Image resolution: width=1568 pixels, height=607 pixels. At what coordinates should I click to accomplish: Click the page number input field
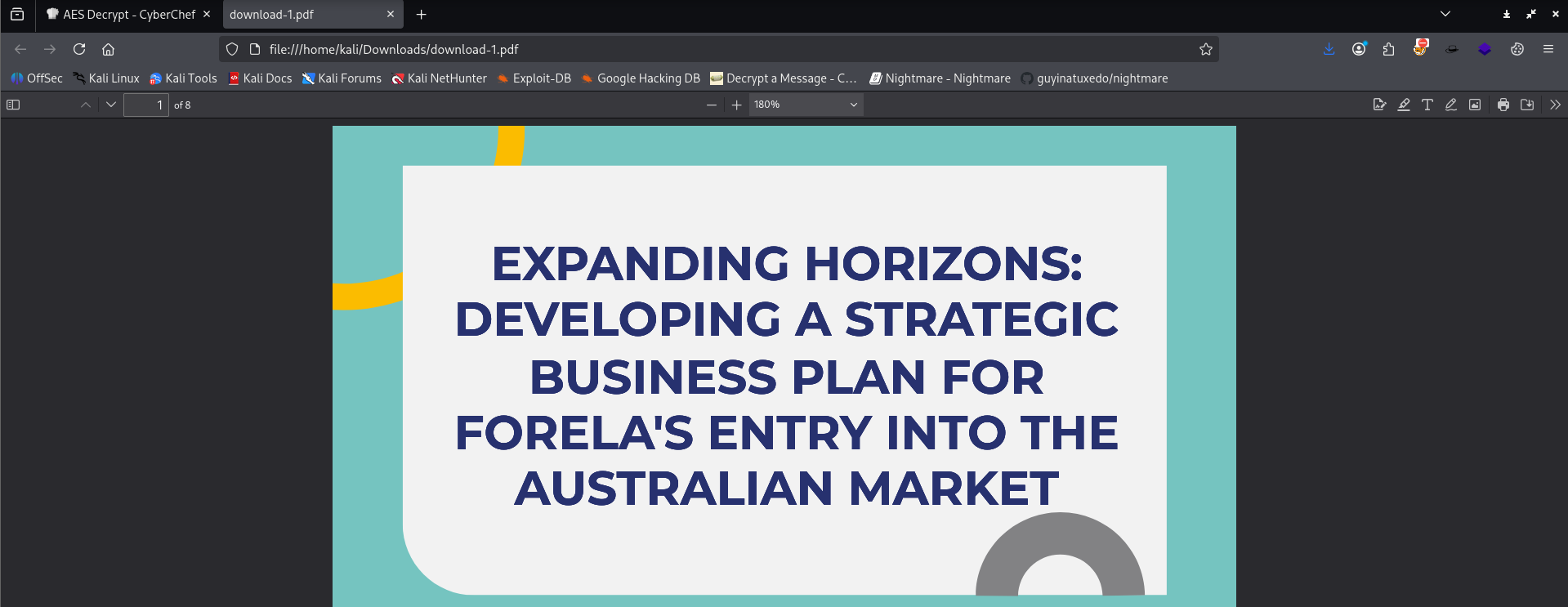click(x=145, y=105)
